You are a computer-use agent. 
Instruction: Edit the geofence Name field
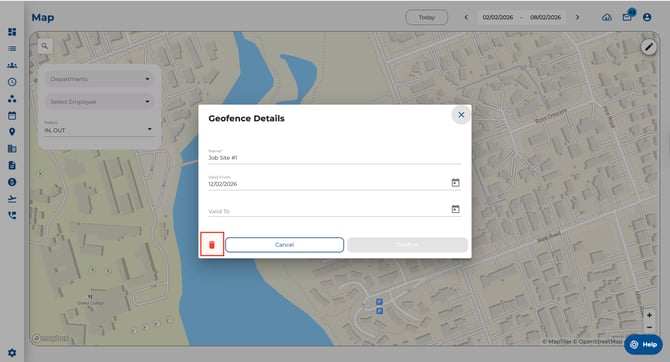click(335, 157)
